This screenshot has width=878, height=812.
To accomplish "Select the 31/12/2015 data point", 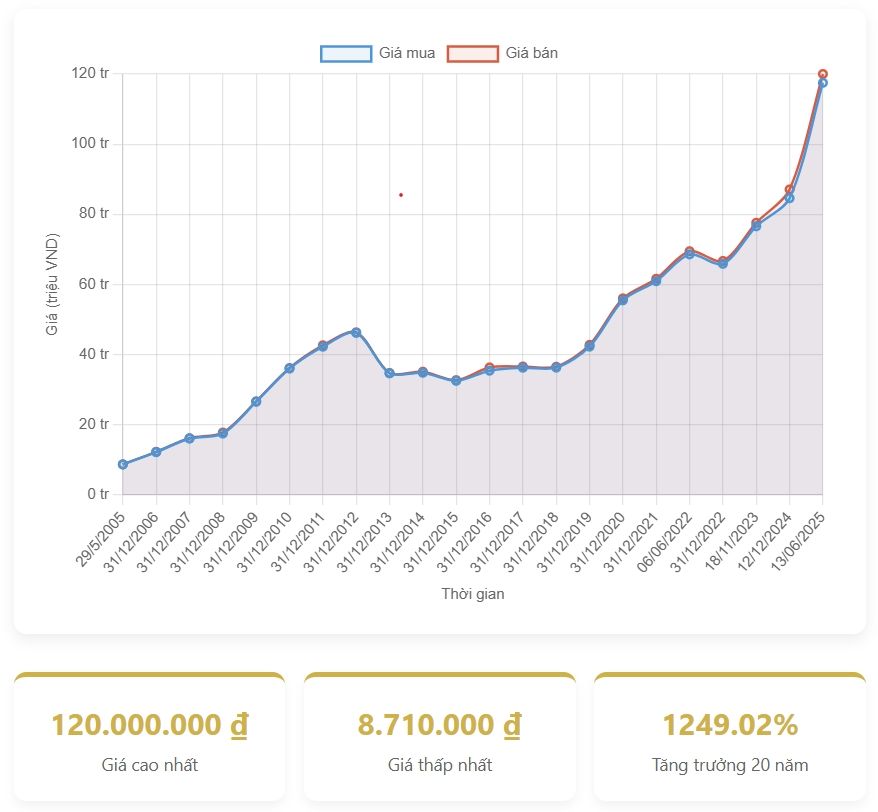I will point(456,380).
